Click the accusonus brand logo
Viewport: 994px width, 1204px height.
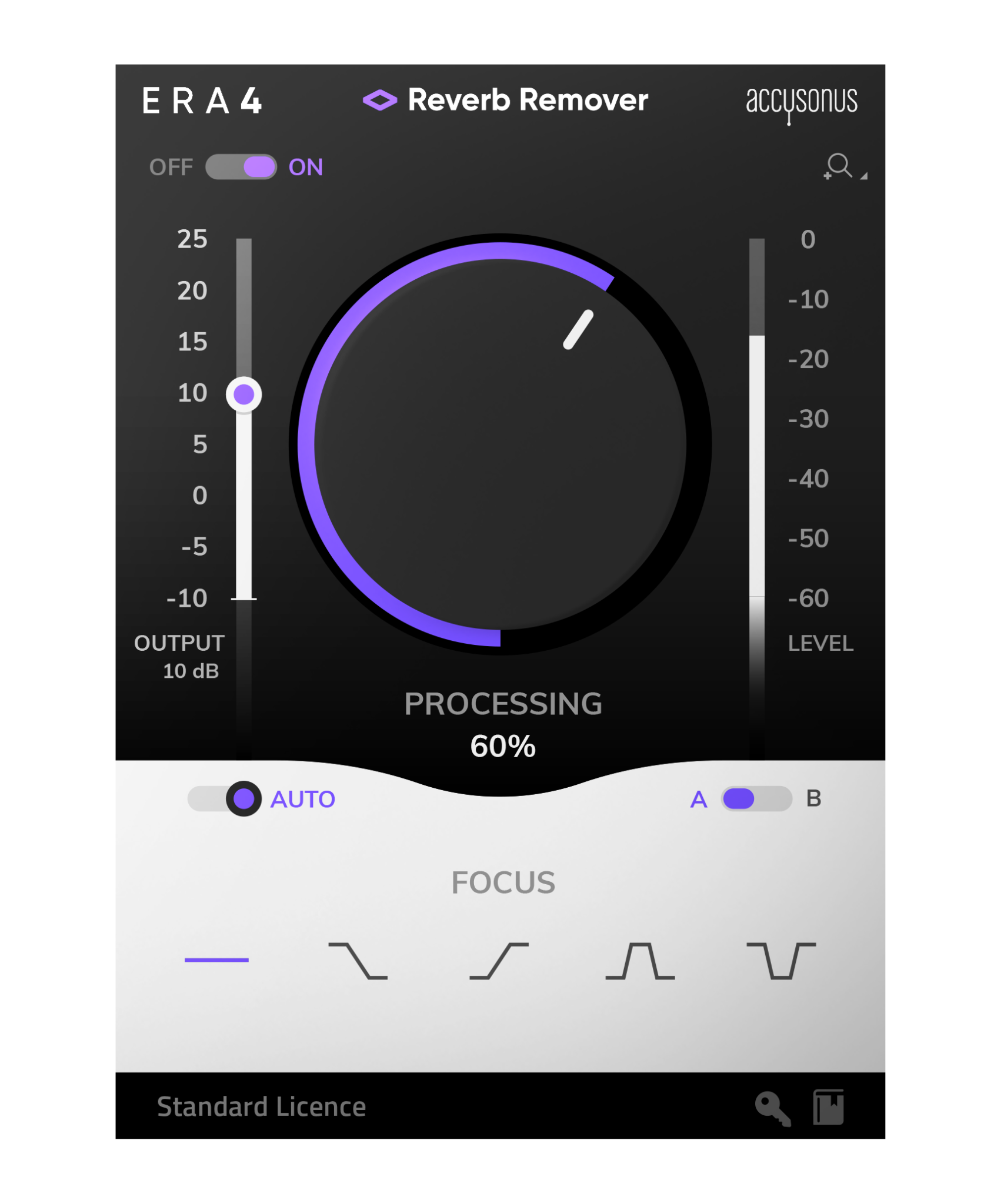(801, 104)
